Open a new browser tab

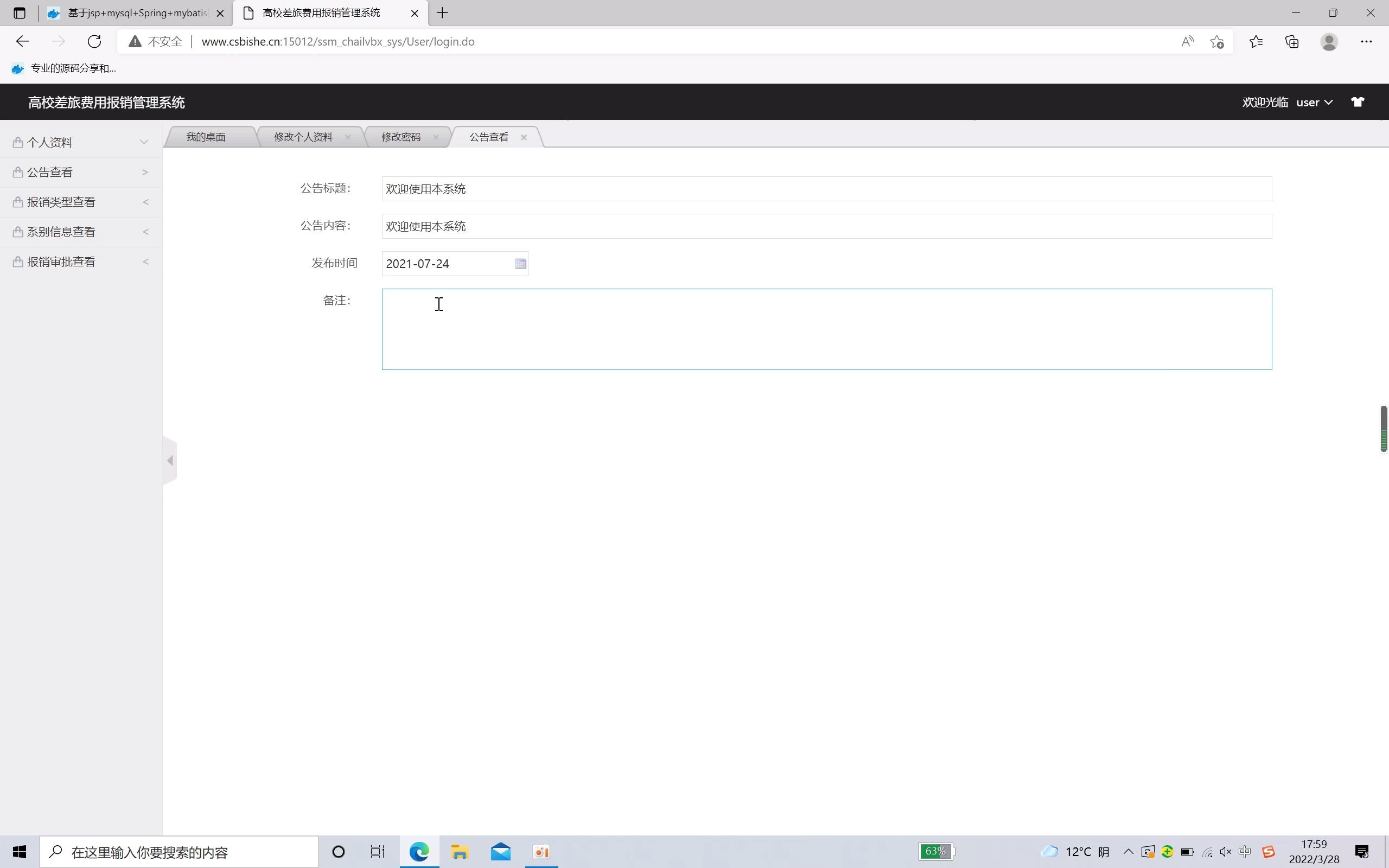point(442,12)
